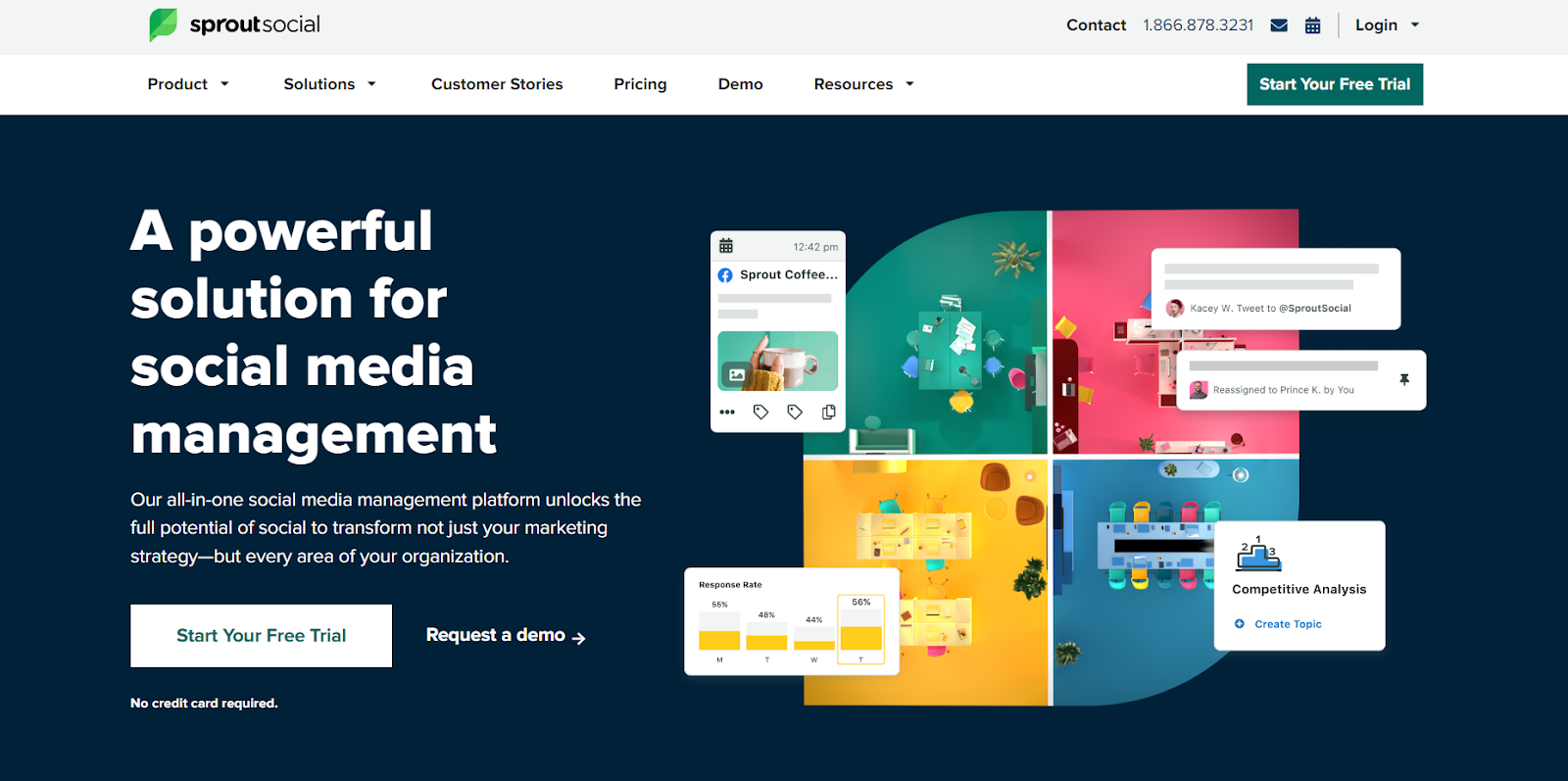Expand the Resources dropdown menu
The image size is (1568, 781).
864,84
